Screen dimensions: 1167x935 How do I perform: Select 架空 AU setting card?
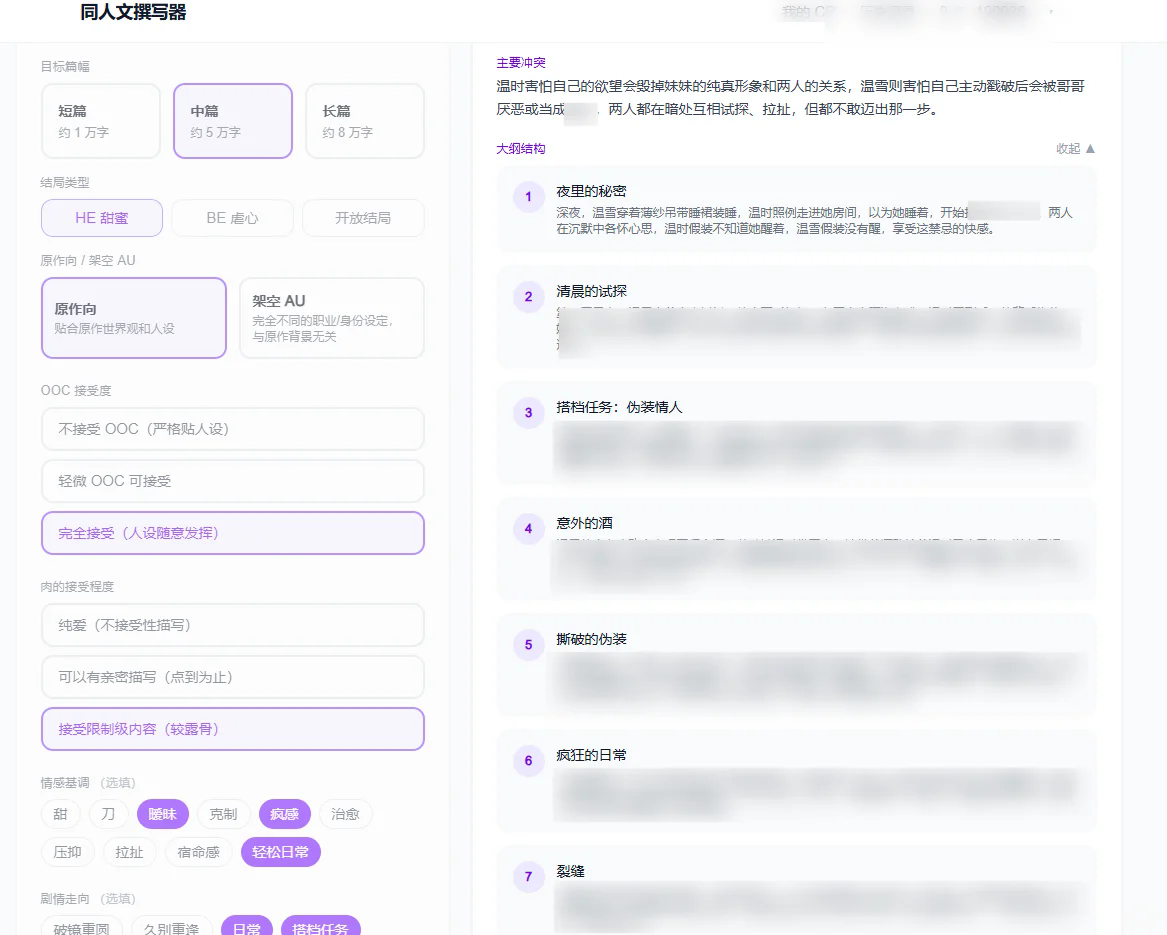(332, 318)
